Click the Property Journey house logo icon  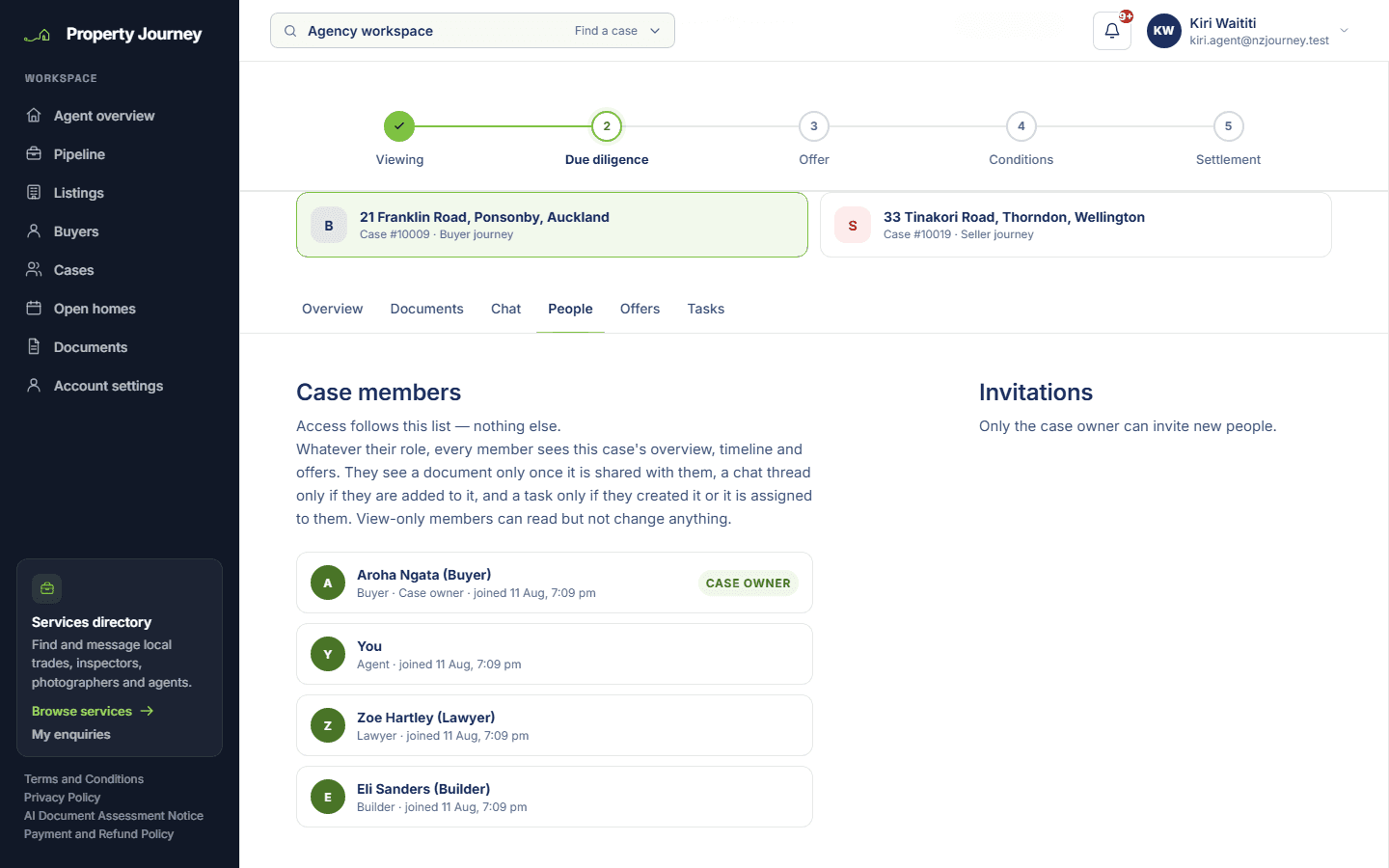click(38, 35)
